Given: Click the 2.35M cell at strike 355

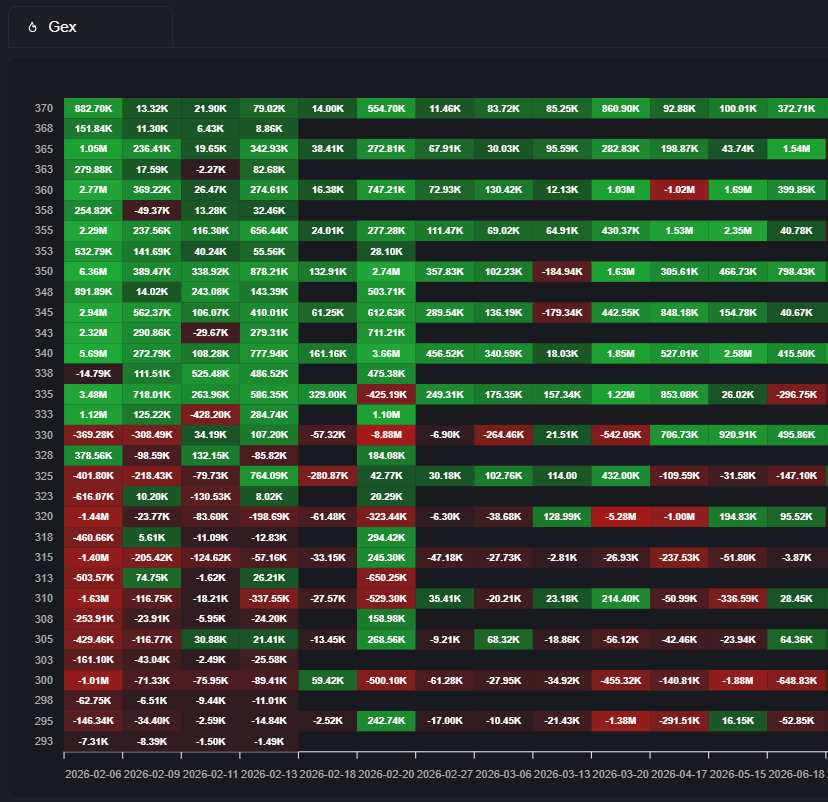Looking at the screenshot, I should [x=738, y=231].
